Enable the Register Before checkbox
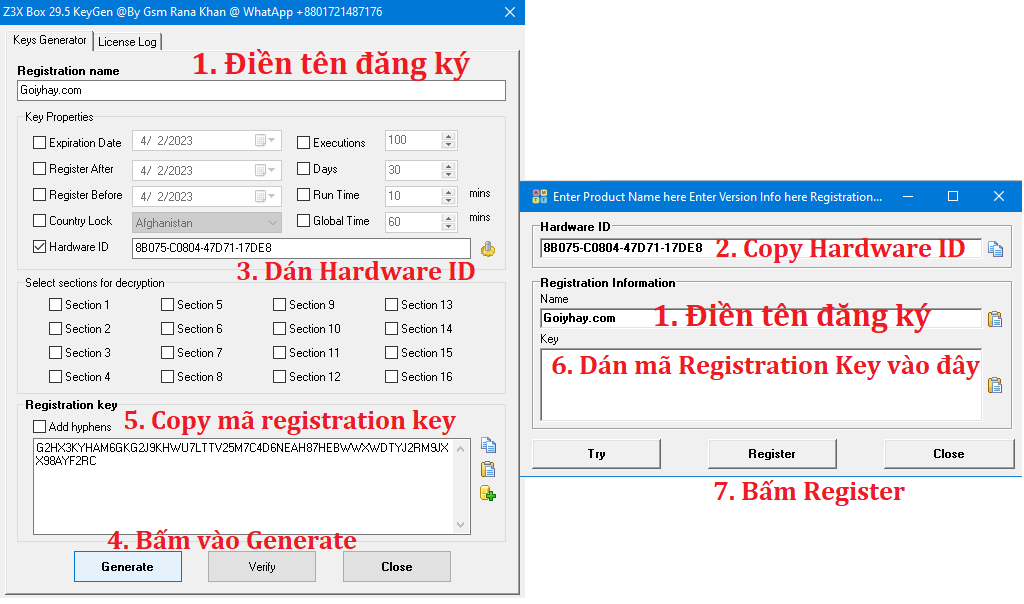Image resolution: width=1024 pixels, height=604 pixels. [x=40, y=195]
